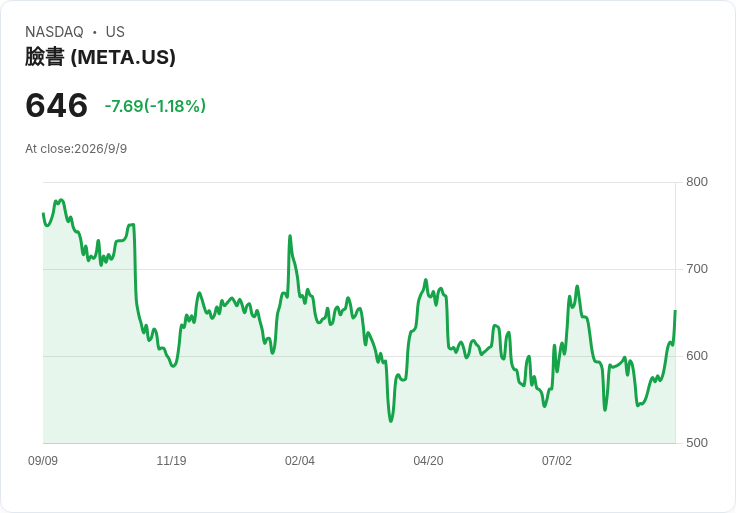Click the -7.69(-1.18%) change value
The image size is (736, 513).
tap(155, 106)
